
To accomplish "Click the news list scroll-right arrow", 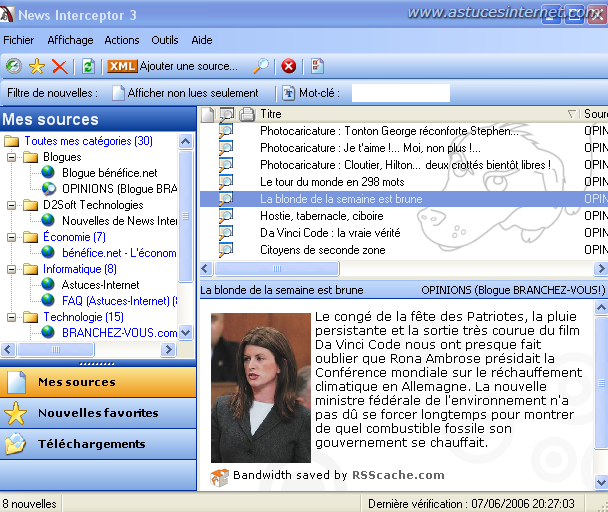I will coord(601,268).
